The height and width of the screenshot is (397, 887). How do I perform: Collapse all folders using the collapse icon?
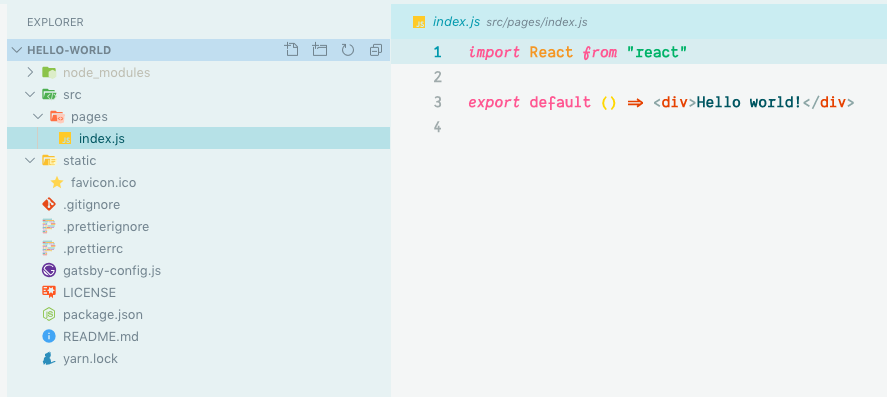pyautogui.click(x=376, y=50)
